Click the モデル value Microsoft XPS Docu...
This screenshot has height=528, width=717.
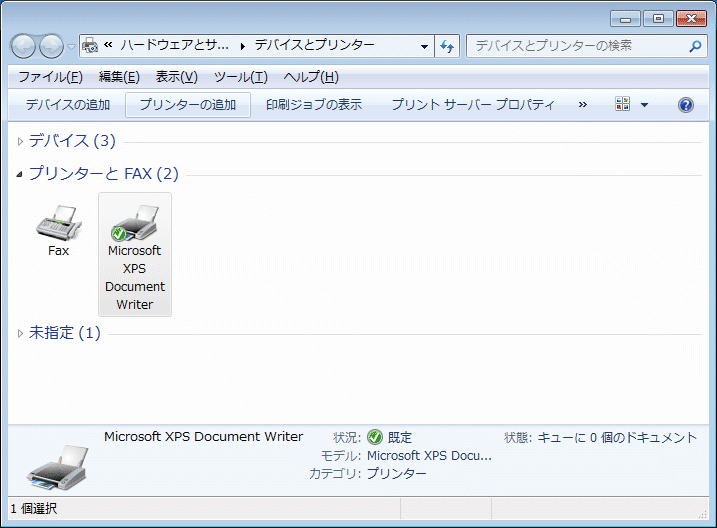click(x=429, y=456)
